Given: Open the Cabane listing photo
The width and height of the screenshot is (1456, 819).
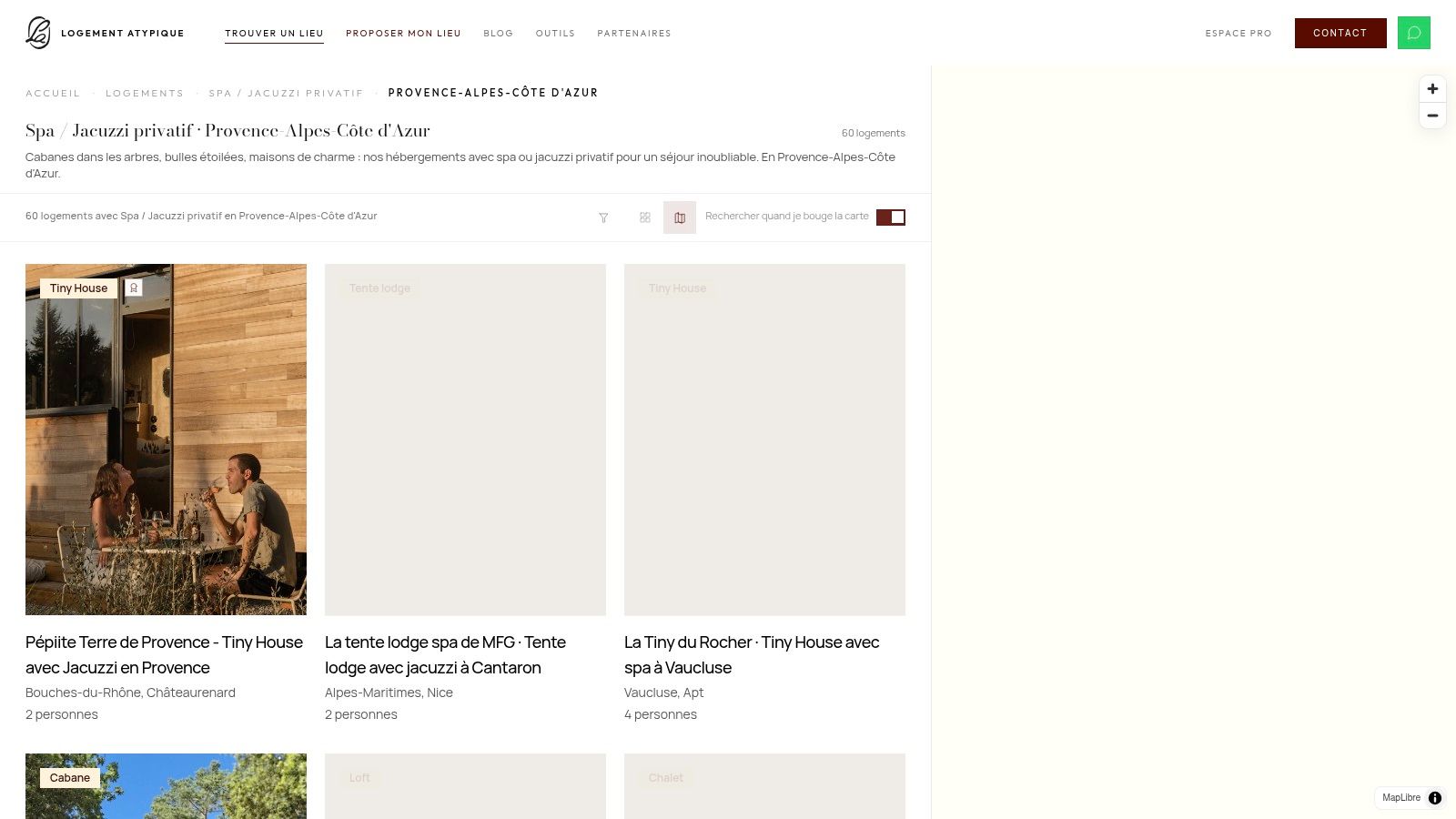Looking at the screenshot, I should [x=166, y=786].
